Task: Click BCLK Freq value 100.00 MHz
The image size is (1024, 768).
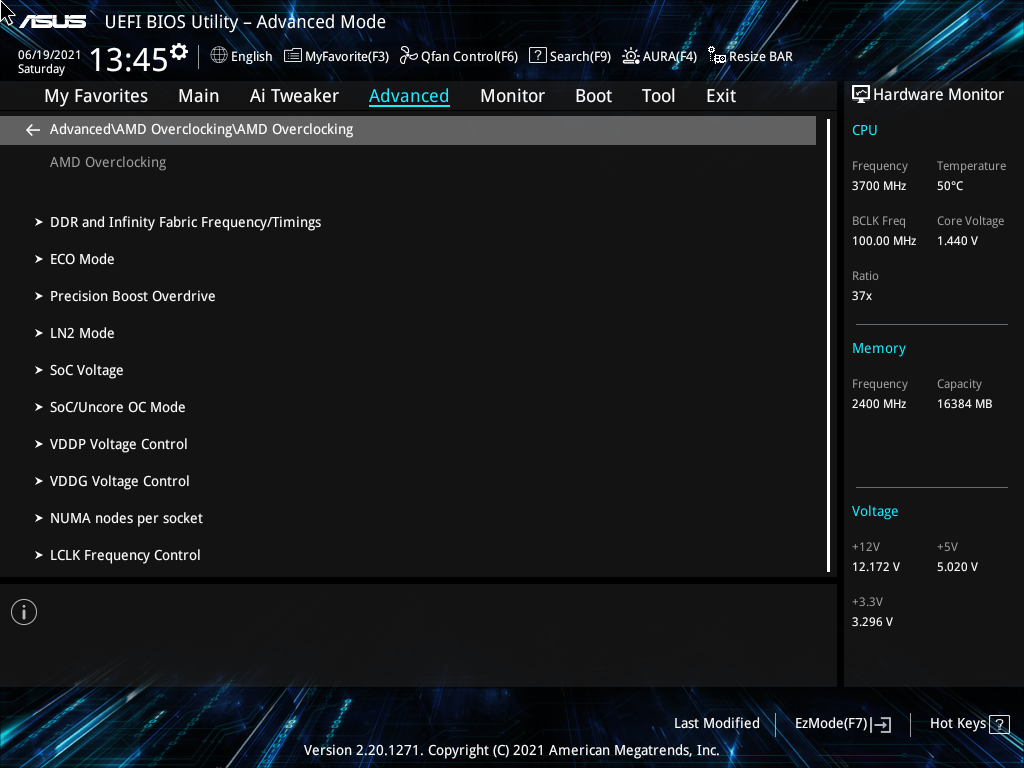Action: pos(884,241)
